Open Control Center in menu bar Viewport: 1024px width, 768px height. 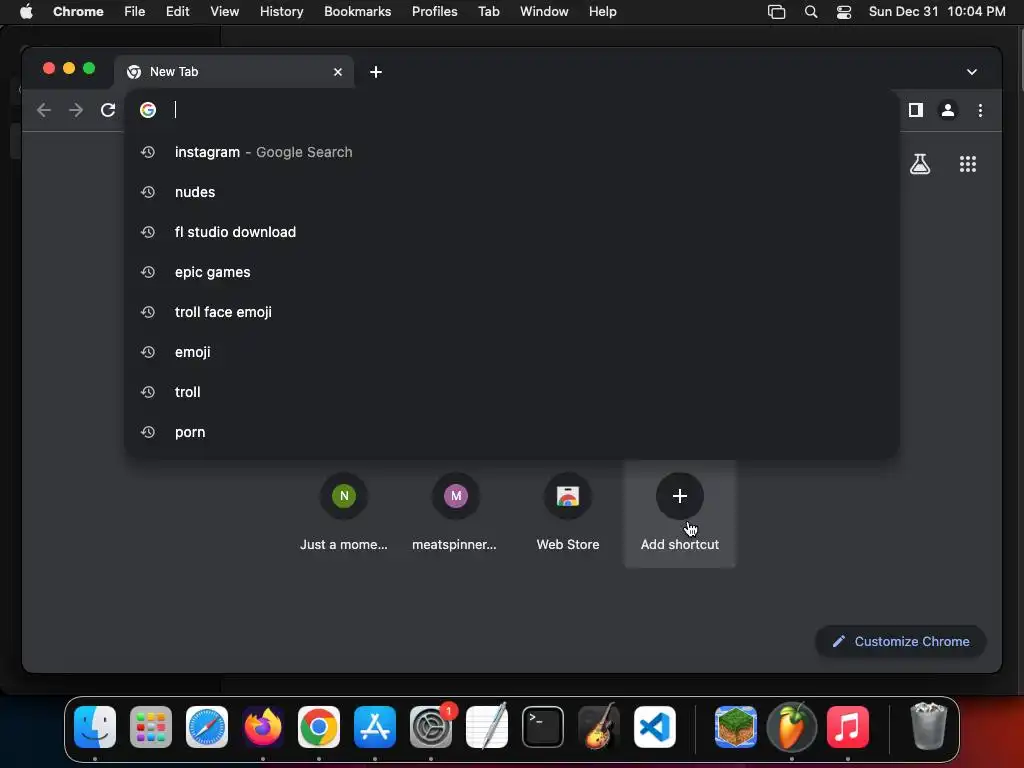point(844,12)
